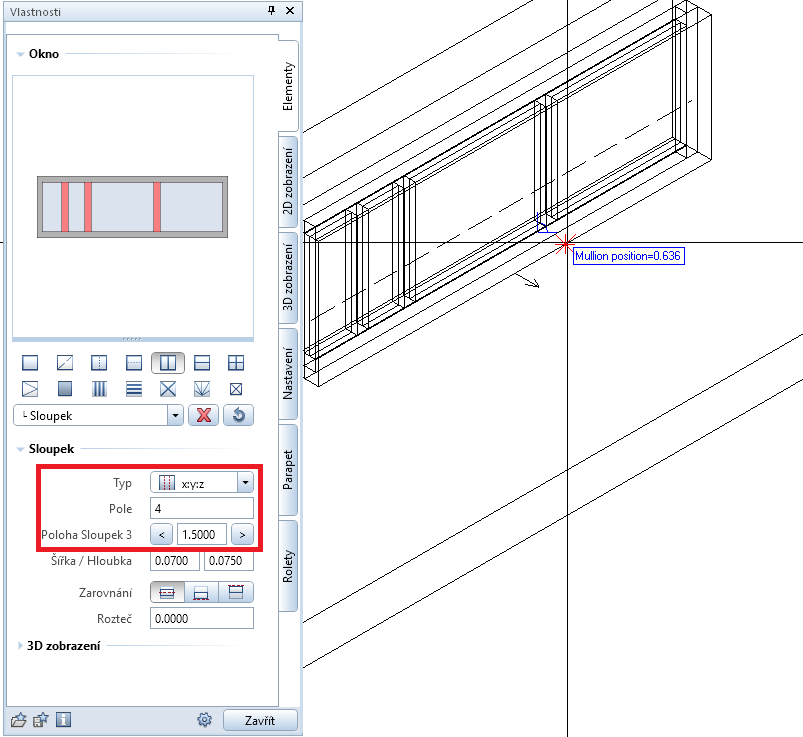Viewport: 803px width, 737px height.
Task: Switch to the Rolety tab
Action: (x=288, y=566)
